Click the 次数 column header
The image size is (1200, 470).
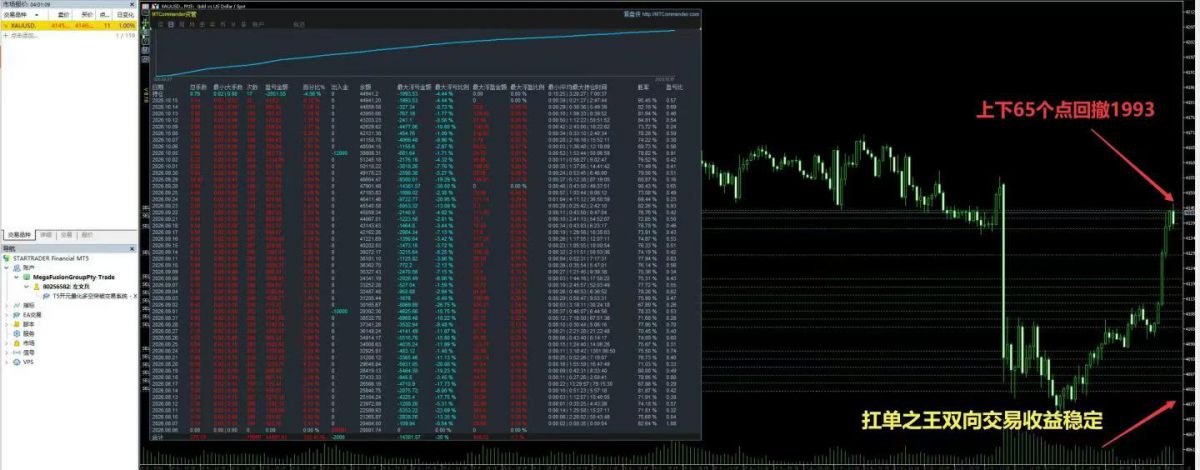(x=252, y=87)
